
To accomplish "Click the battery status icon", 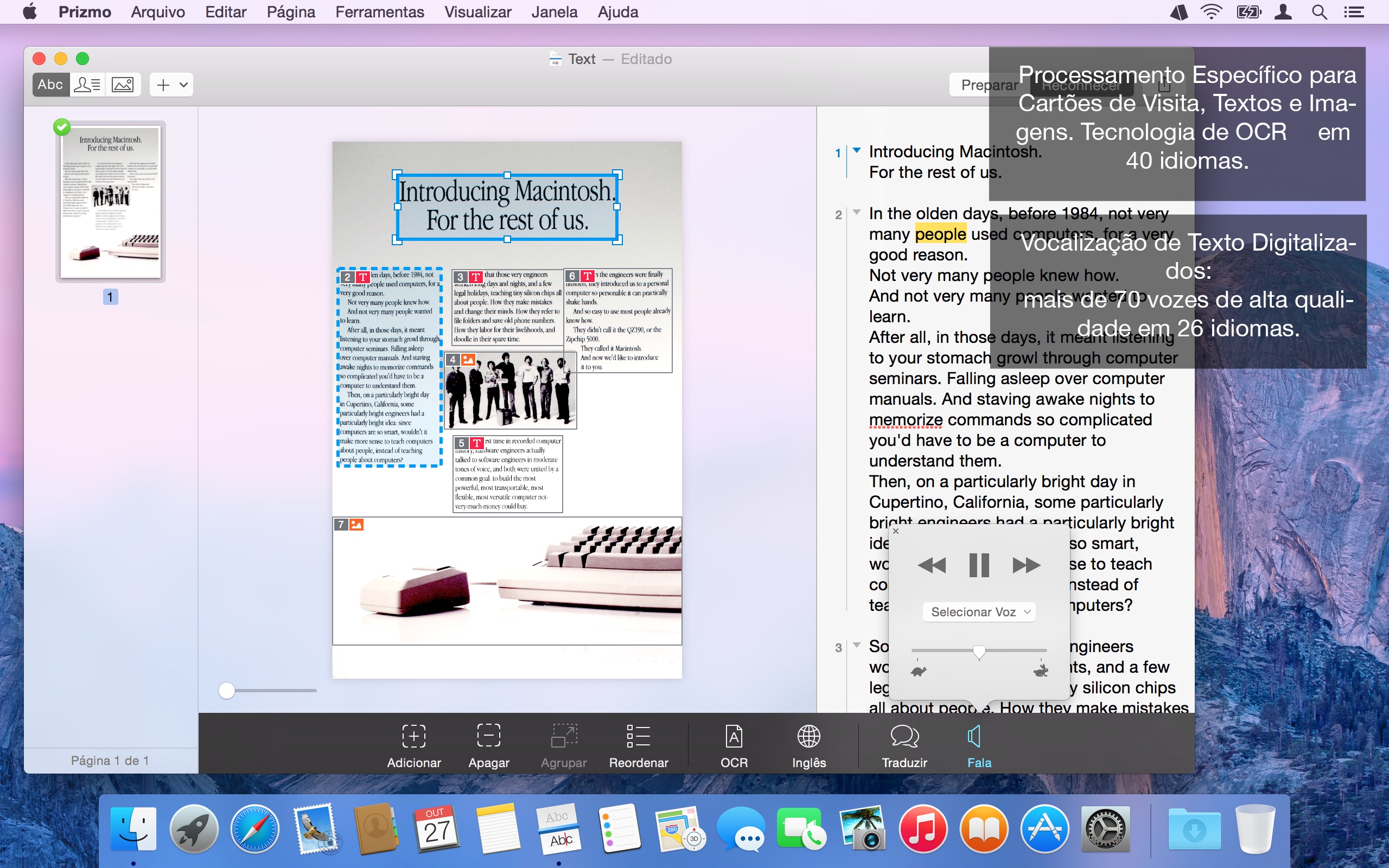I will click(1248, 12).
